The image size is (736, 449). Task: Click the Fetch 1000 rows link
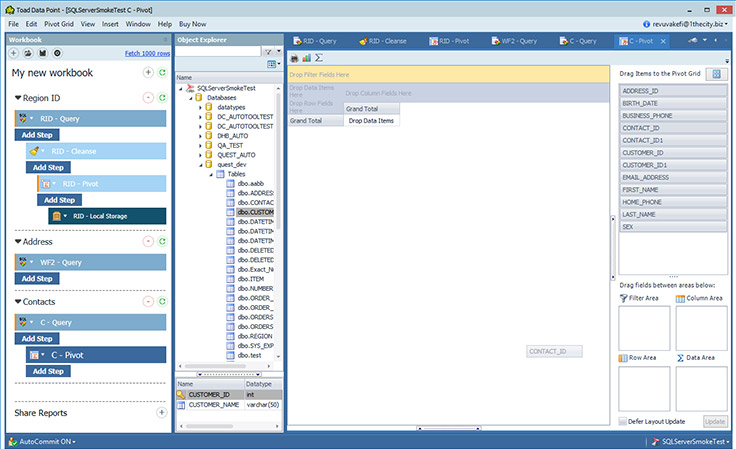(x=145, y=52)
